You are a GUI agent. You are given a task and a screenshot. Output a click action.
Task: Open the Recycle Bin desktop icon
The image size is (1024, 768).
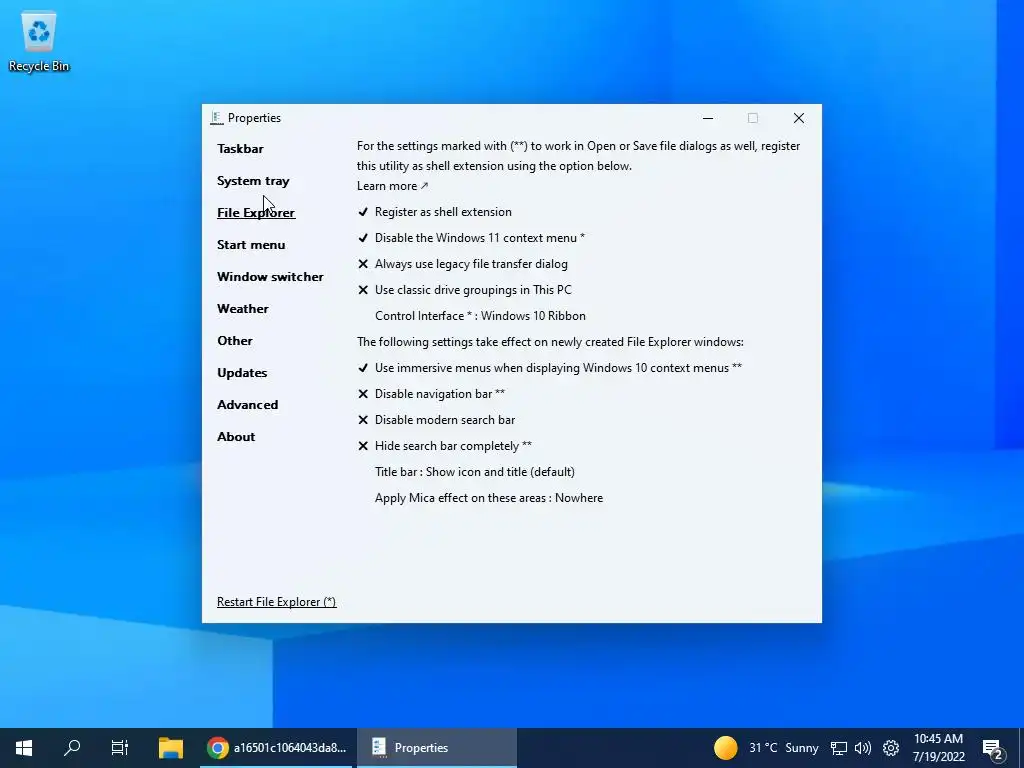(39, 42)
